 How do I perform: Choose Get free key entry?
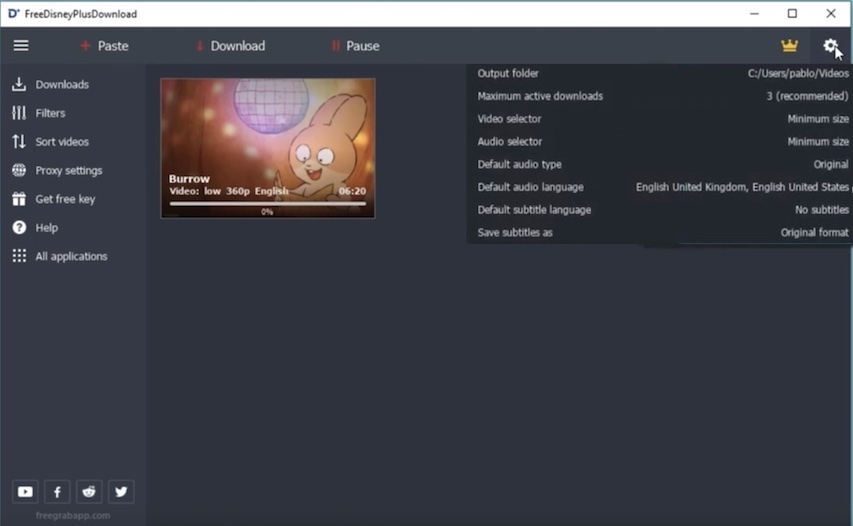pyautogui.click(x=65, y=199)
